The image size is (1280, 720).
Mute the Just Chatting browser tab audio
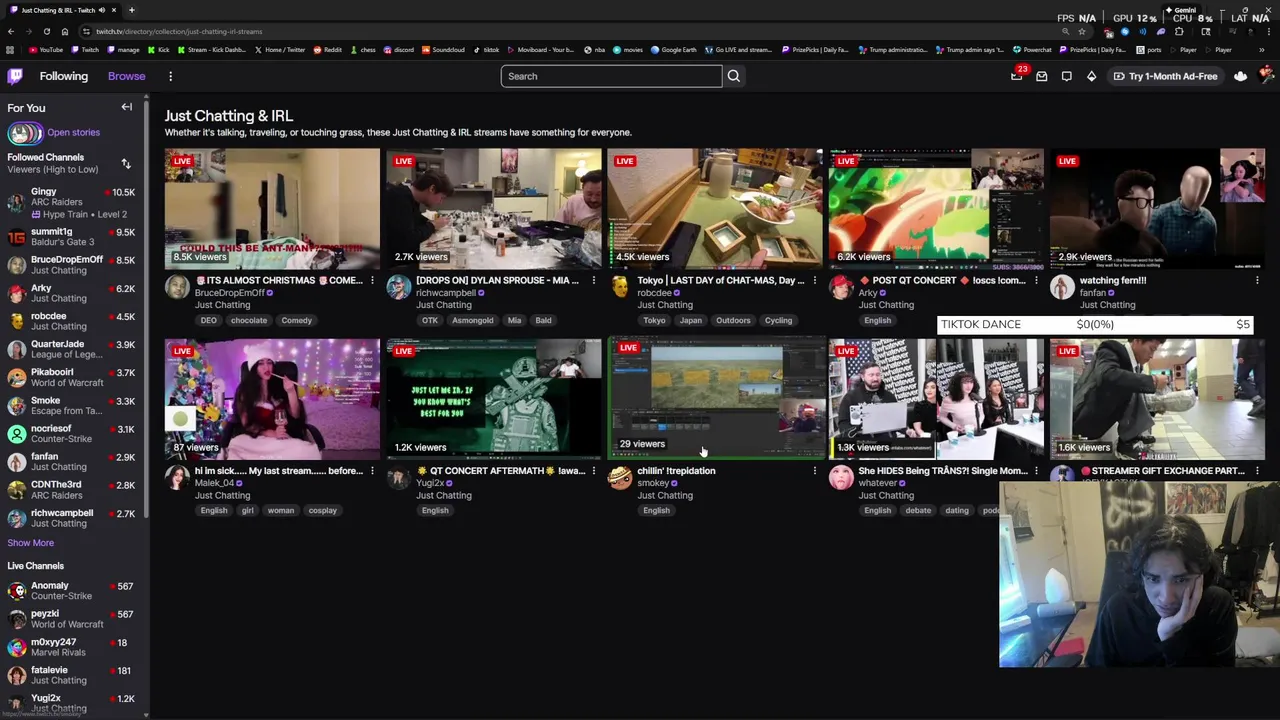(x=101, y=10)
